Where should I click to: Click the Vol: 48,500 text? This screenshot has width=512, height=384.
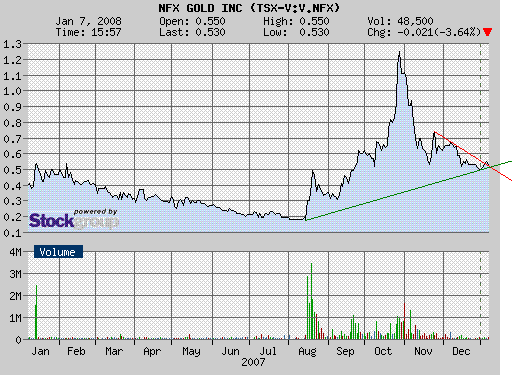pos(400,21)
